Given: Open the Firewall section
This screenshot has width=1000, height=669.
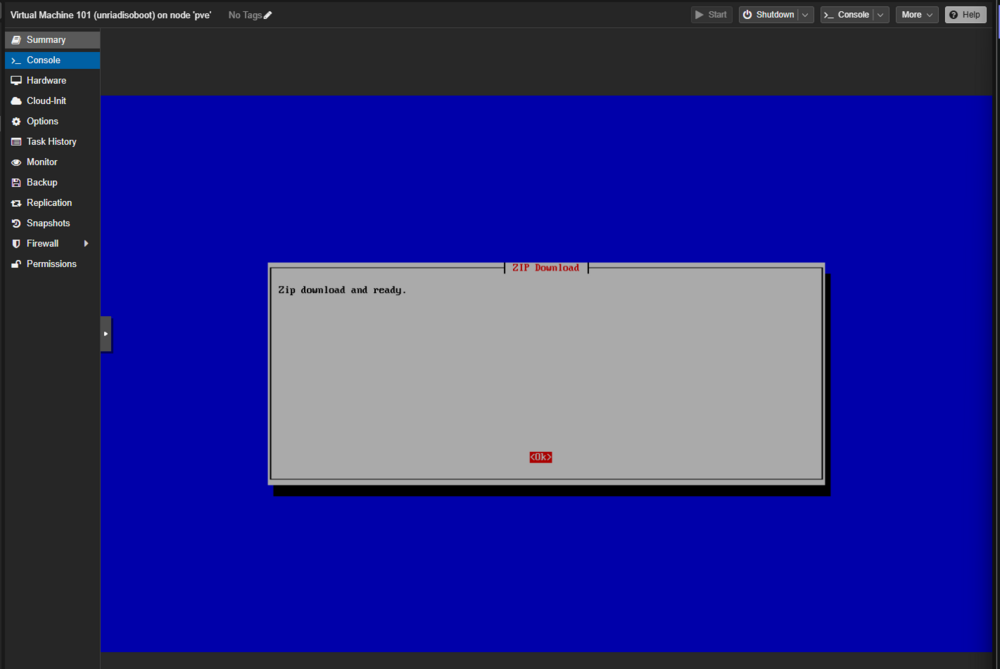Looking at the screenshot, I should click(x=52, y=244).
